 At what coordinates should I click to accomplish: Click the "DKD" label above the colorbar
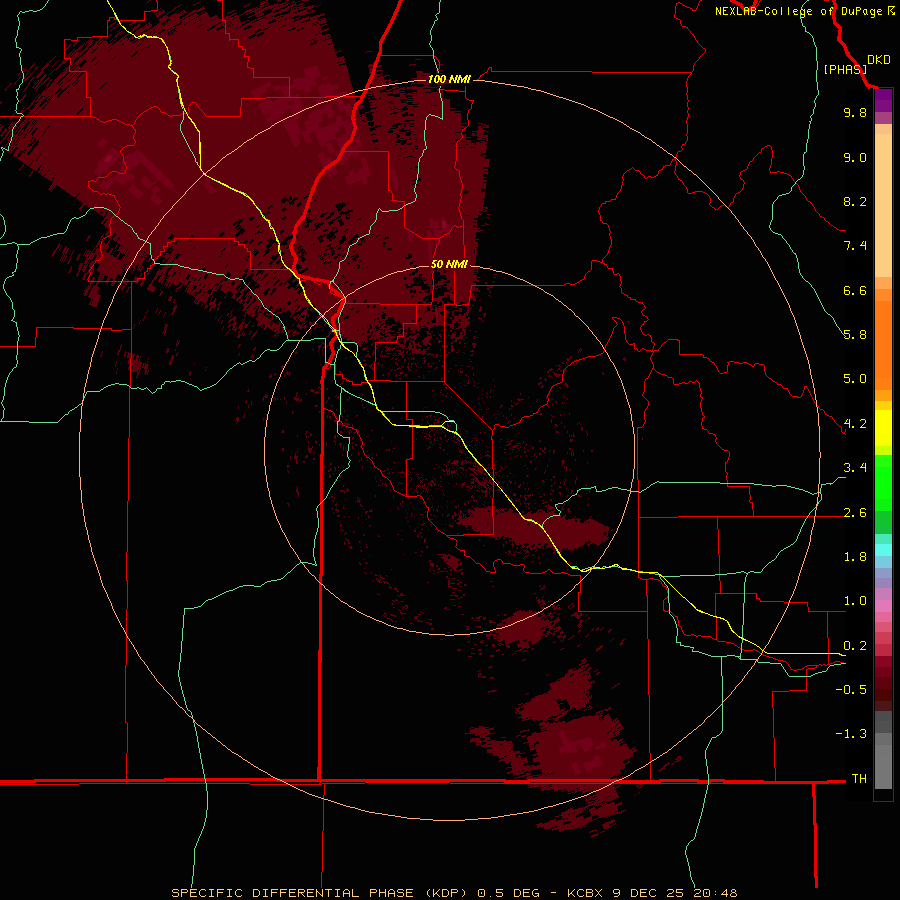click(x=879, y=60)
